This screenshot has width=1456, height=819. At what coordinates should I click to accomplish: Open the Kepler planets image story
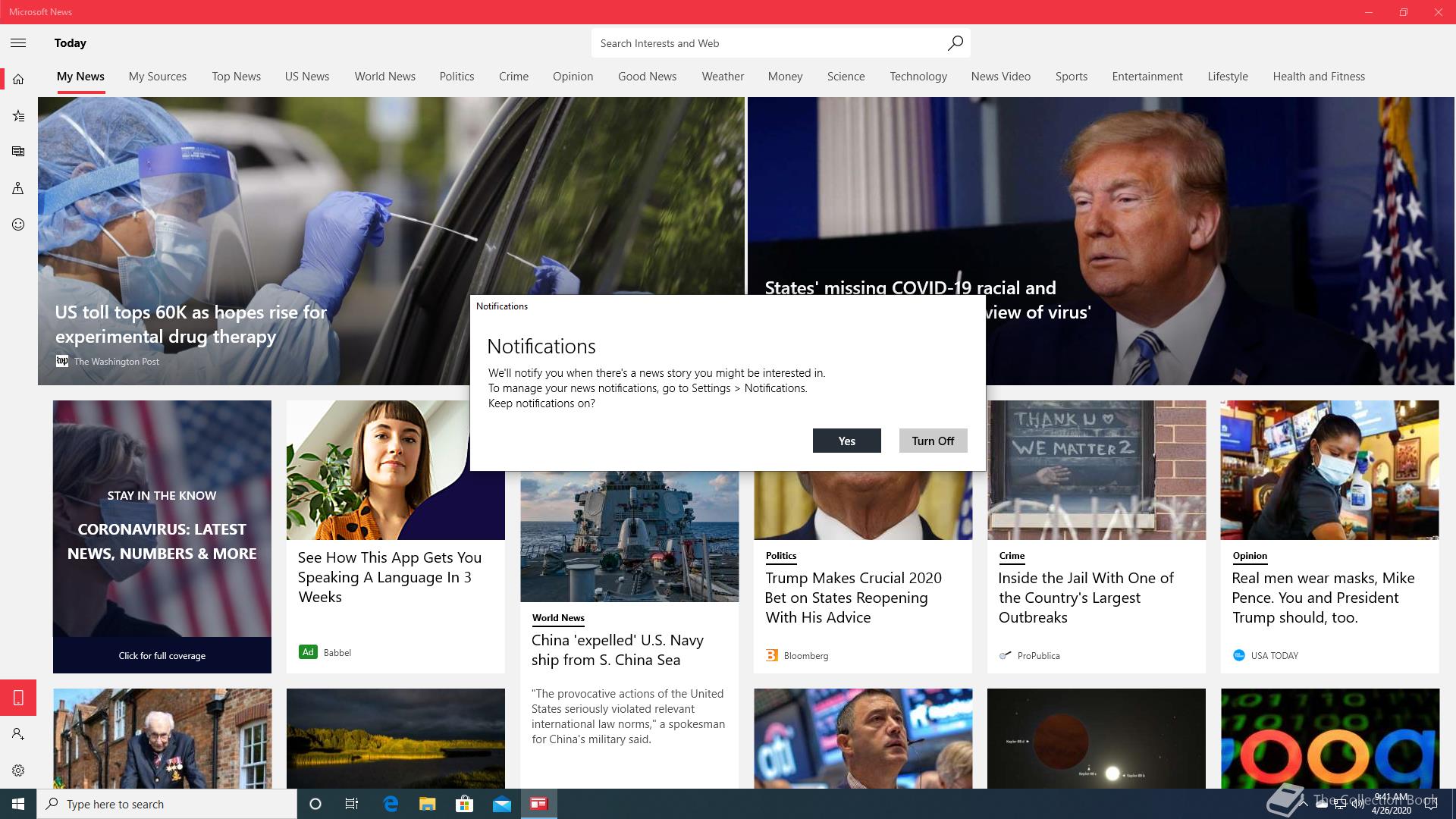tap(1097, 739)
